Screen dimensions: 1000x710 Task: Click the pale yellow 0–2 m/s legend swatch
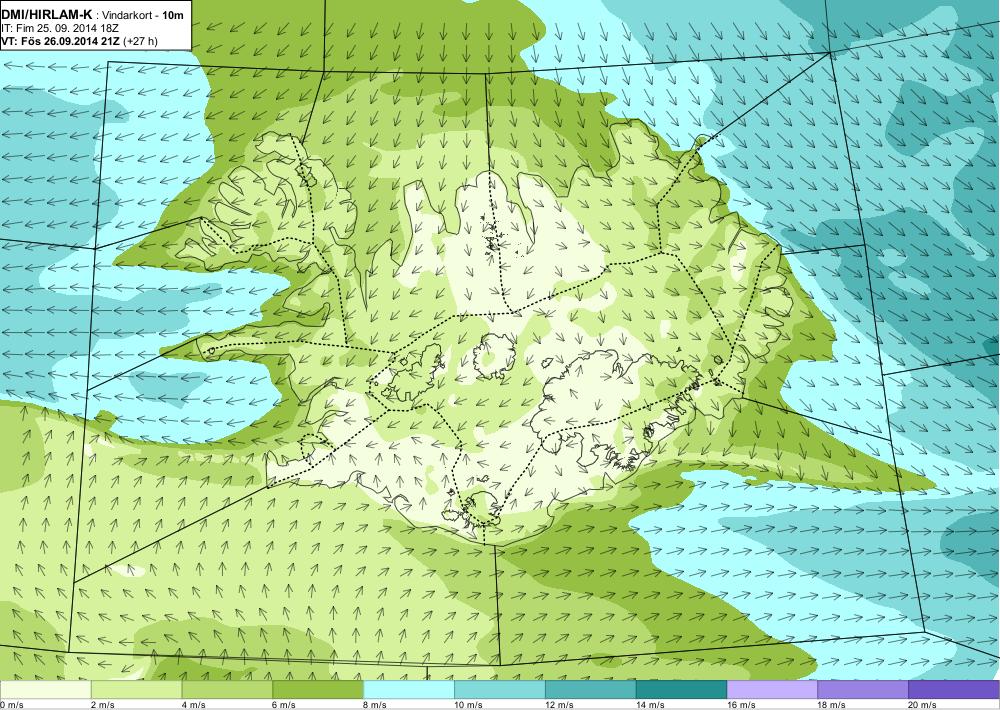[x=45, y=690]
